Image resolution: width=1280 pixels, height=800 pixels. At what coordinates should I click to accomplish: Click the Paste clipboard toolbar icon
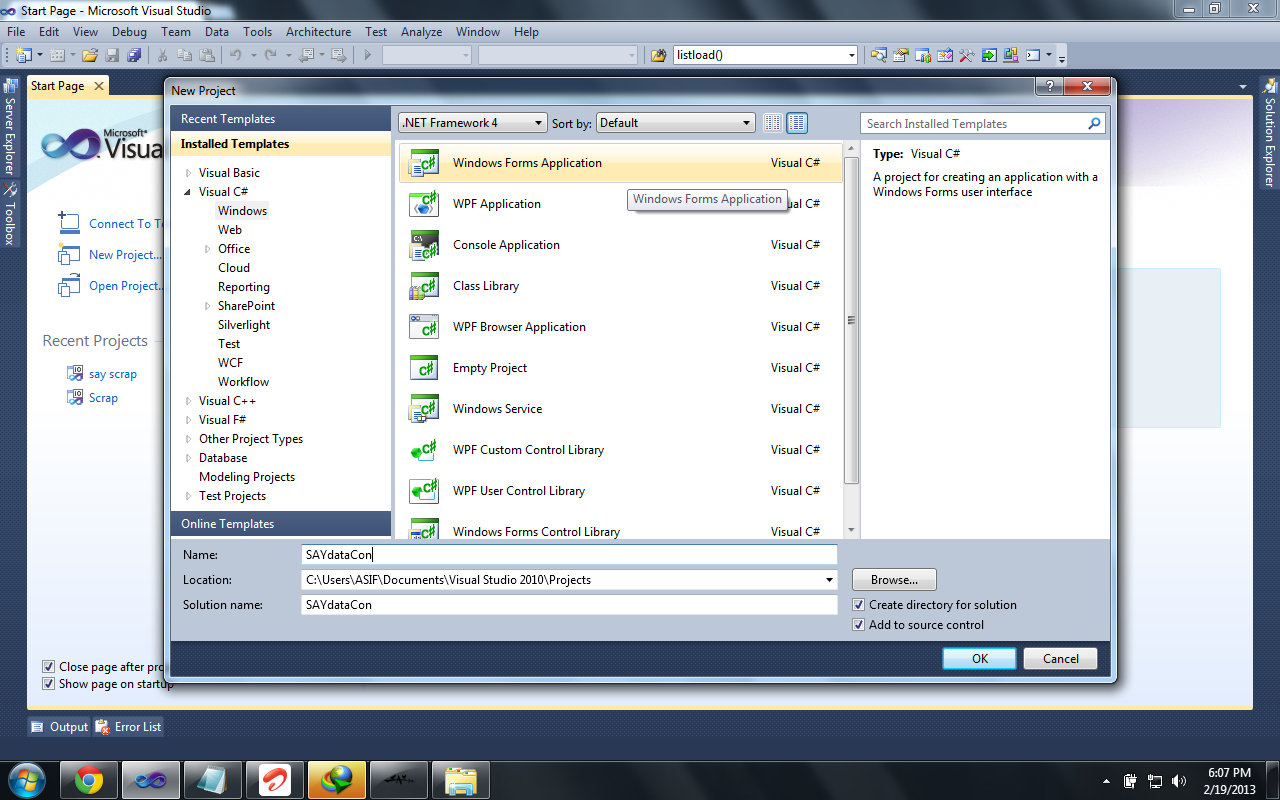(206, 55)
